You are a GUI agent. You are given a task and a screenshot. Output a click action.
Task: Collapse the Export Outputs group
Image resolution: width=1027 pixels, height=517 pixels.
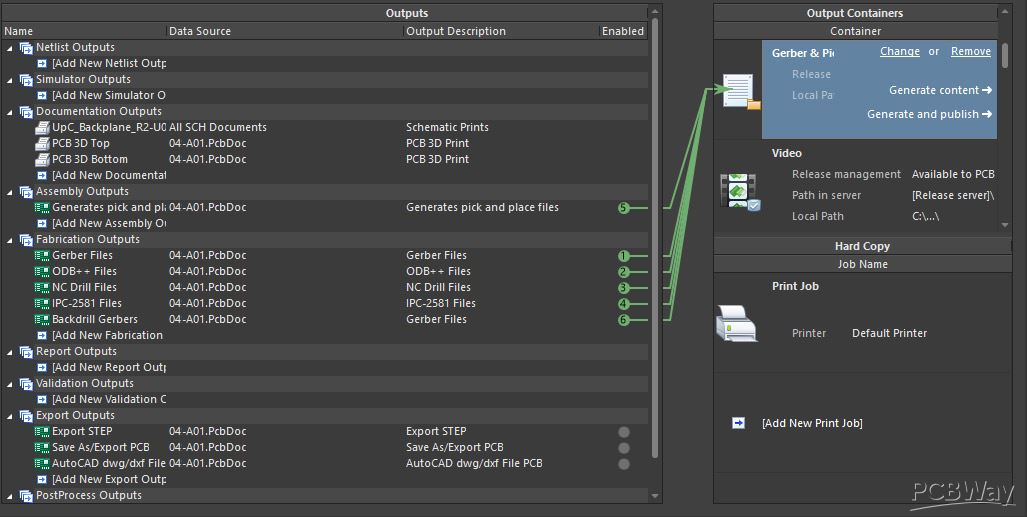click(x=10, y=416)
